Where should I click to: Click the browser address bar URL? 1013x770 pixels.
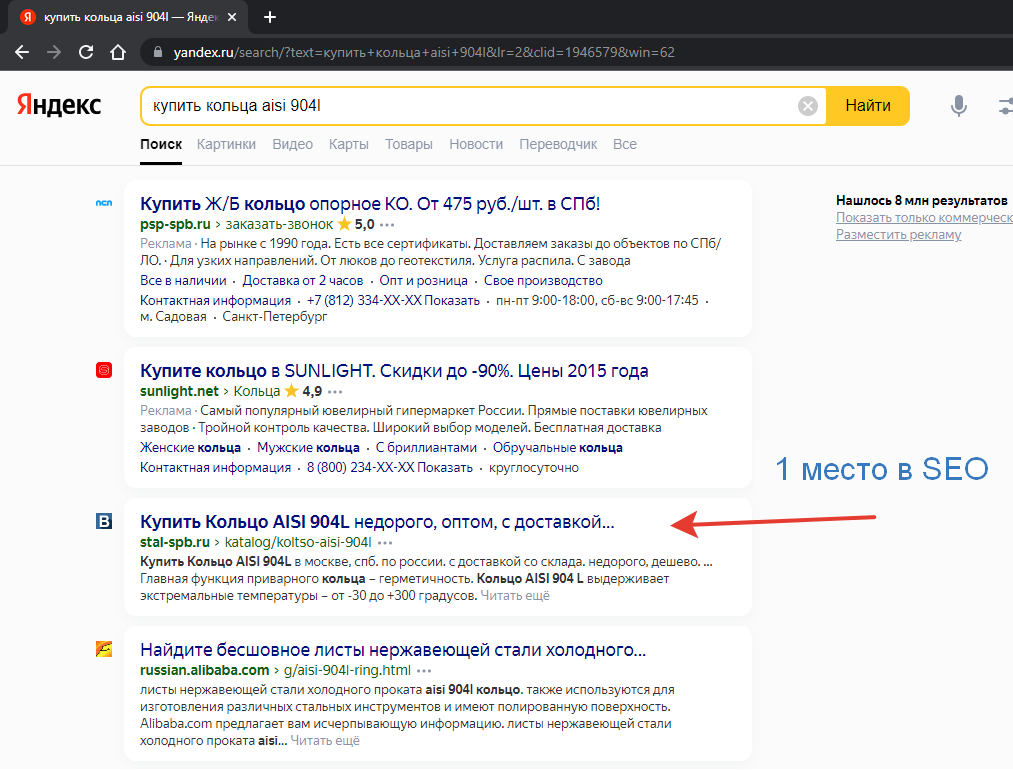click(420, 52)
